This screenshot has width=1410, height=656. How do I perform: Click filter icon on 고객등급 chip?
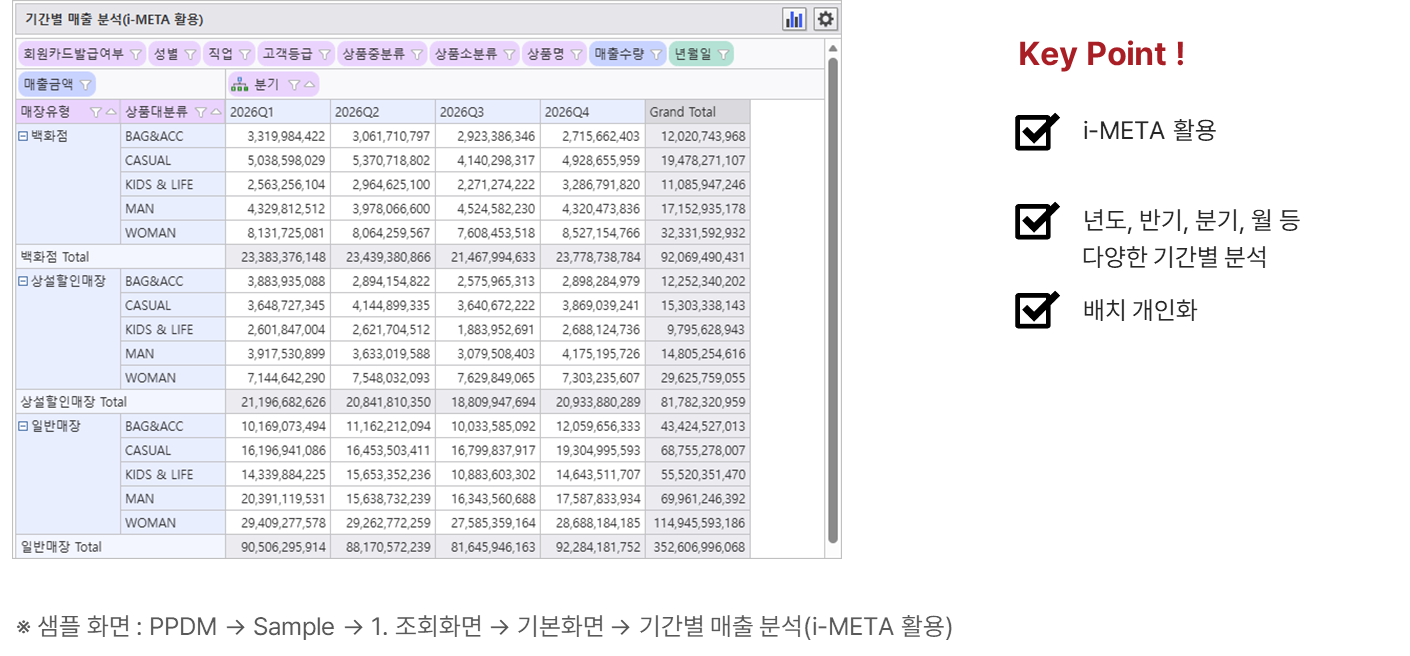coord(324,54)
